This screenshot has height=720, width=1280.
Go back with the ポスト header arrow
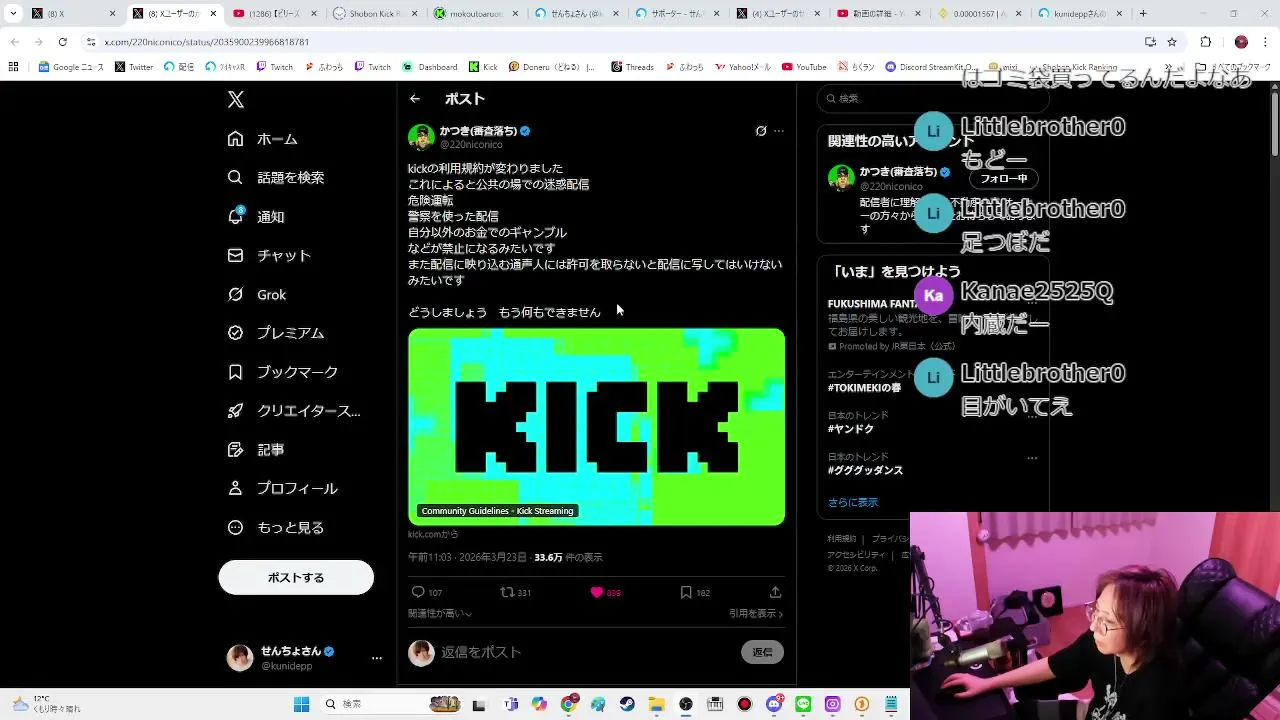[415, 98]
